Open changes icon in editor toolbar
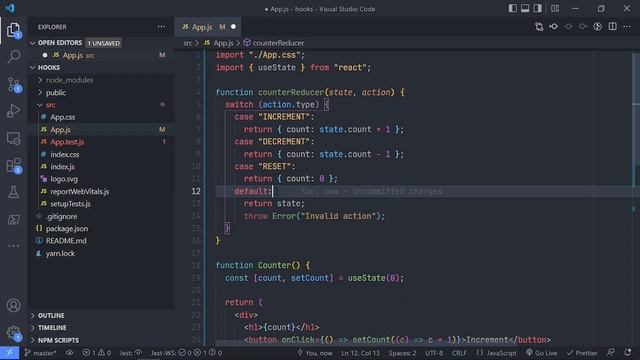This screenshot has width=640, height=360. pyautogui.click(x=539, y=27)
